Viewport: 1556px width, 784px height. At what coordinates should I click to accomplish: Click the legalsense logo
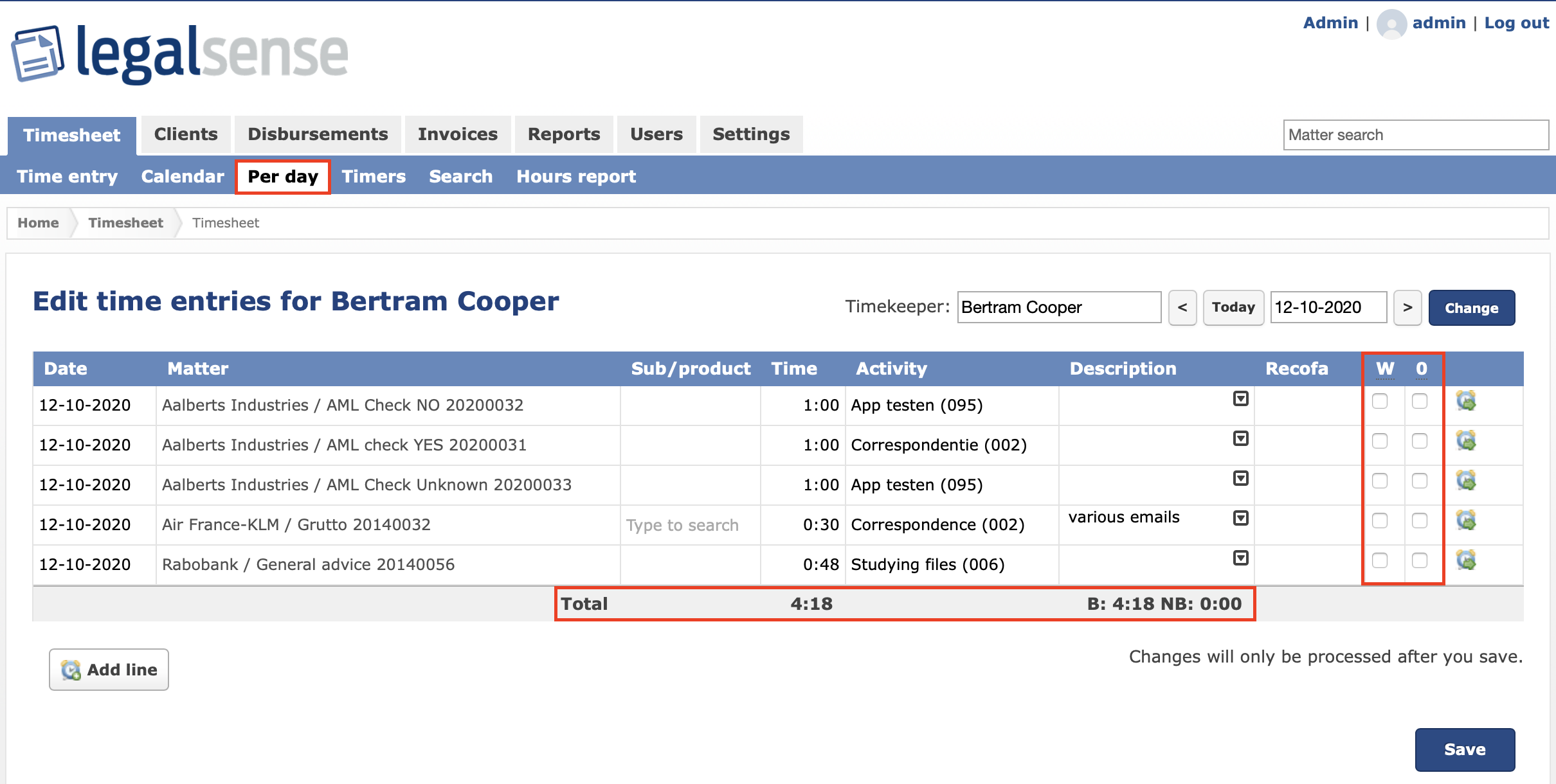[x=180, y=54]
